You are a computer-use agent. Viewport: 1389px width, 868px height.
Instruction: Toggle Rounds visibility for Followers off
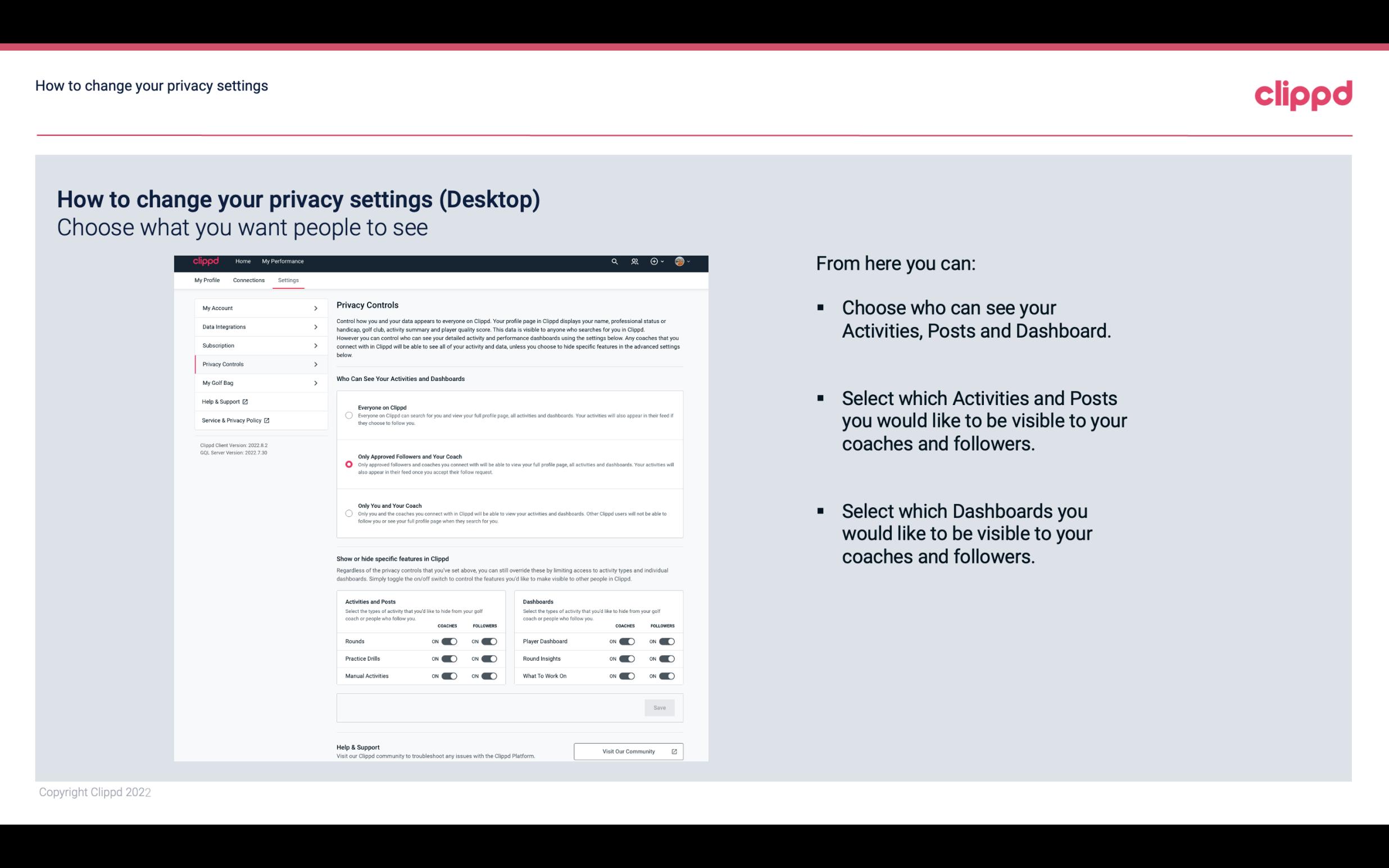(489, 641)
